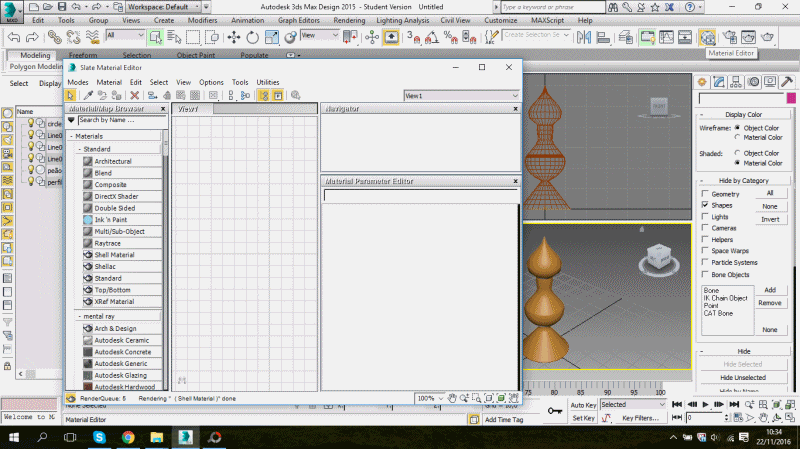
Task: Select the Move tool in main toolbar
Action: (234, 37)
